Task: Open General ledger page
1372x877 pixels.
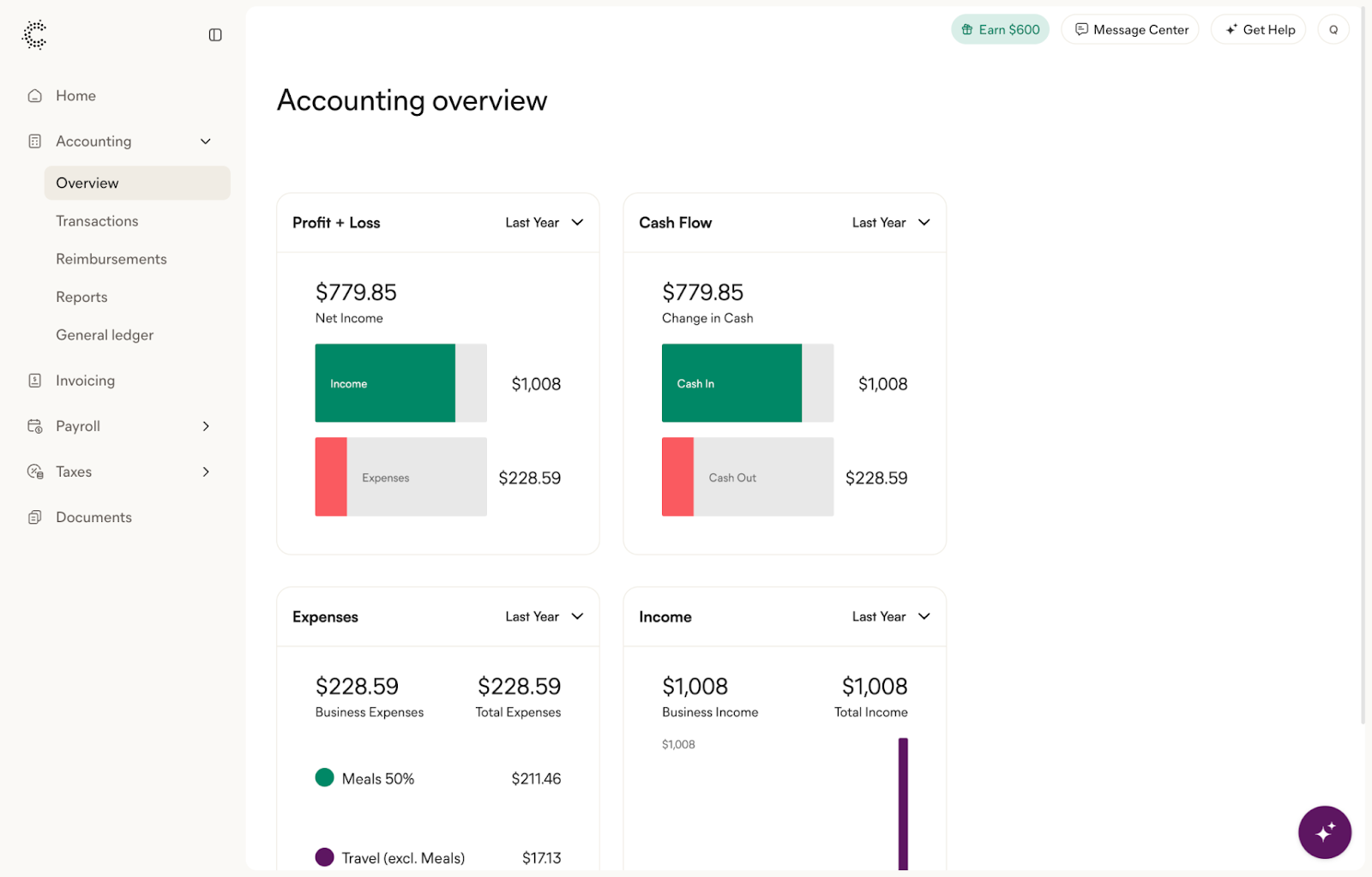Action: click(x=105, y=335)
